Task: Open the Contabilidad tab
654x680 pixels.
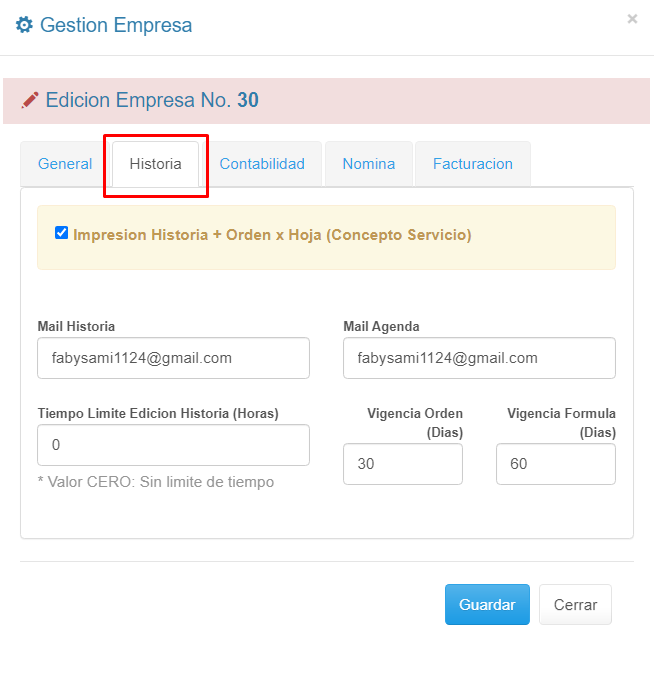Action: 262,164
